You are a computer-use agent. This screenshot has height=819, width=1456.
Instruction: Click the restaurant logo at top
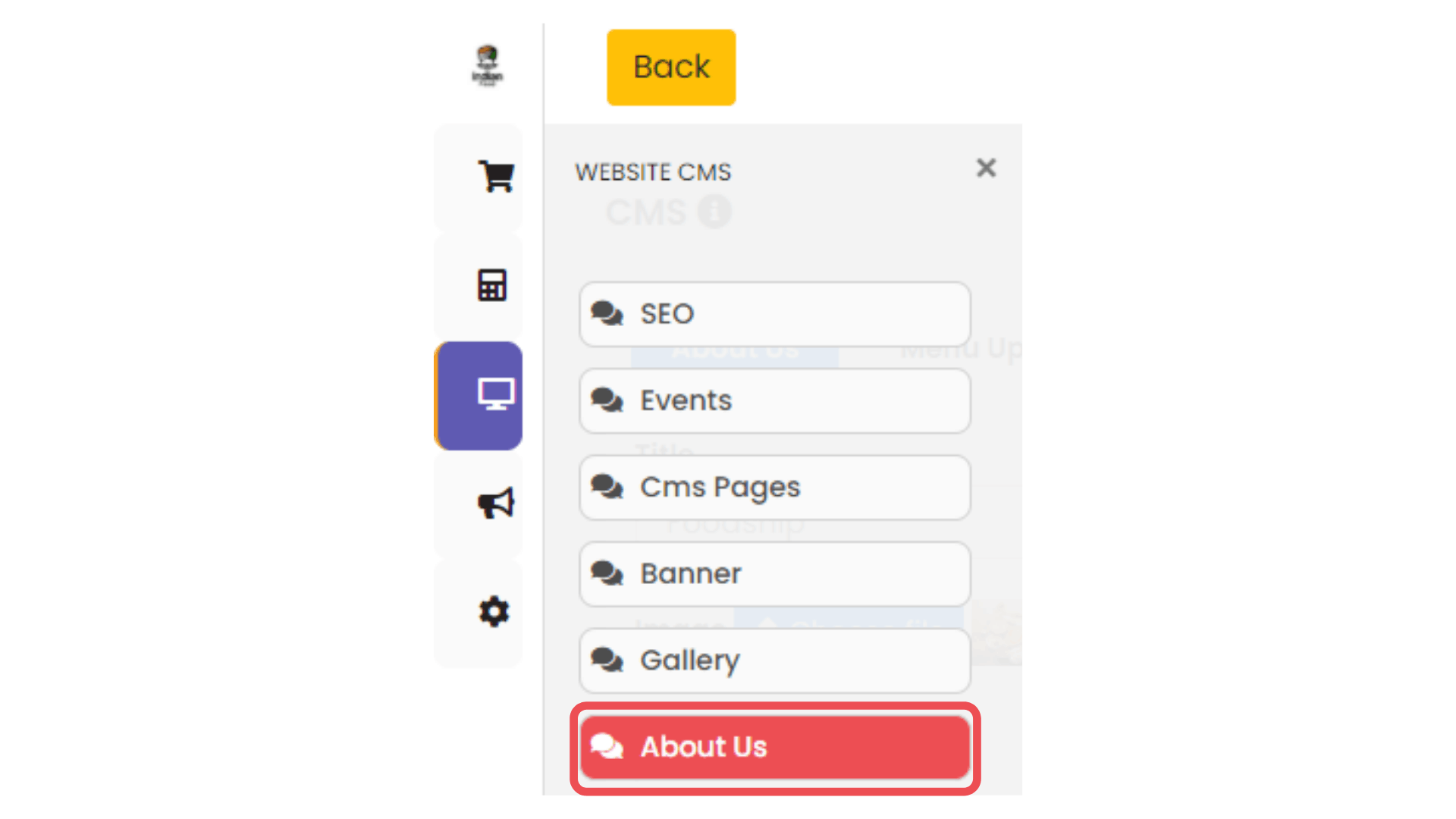point(488,66)
